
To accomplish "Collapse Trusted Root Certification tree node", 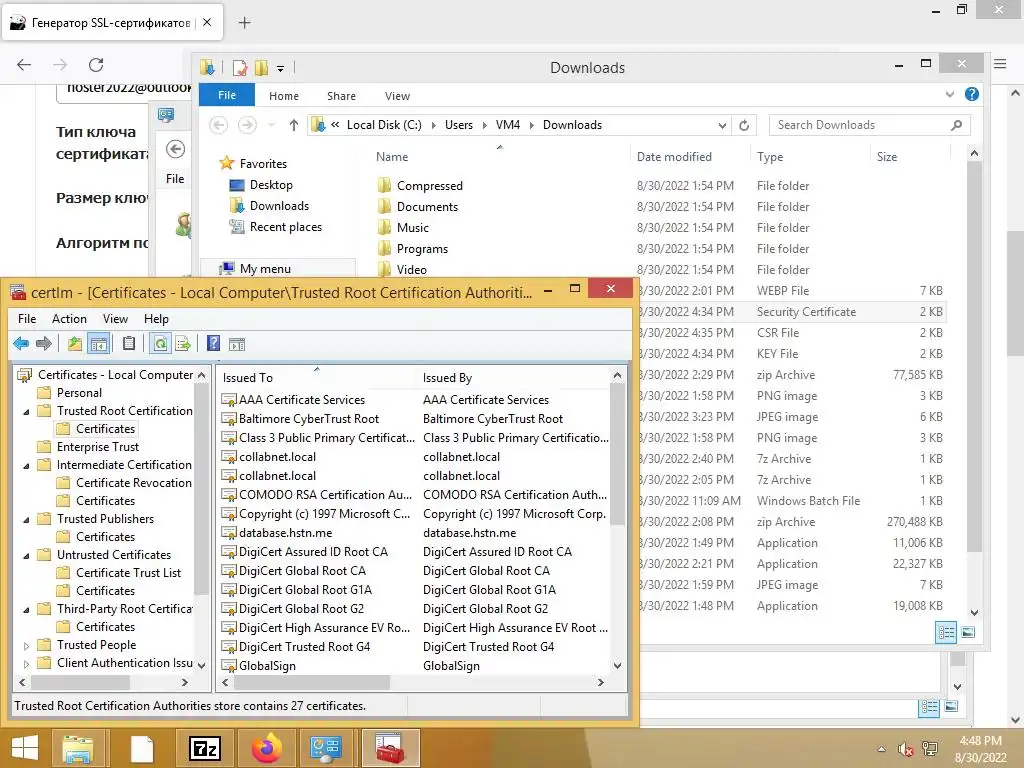I will point(26,411).
